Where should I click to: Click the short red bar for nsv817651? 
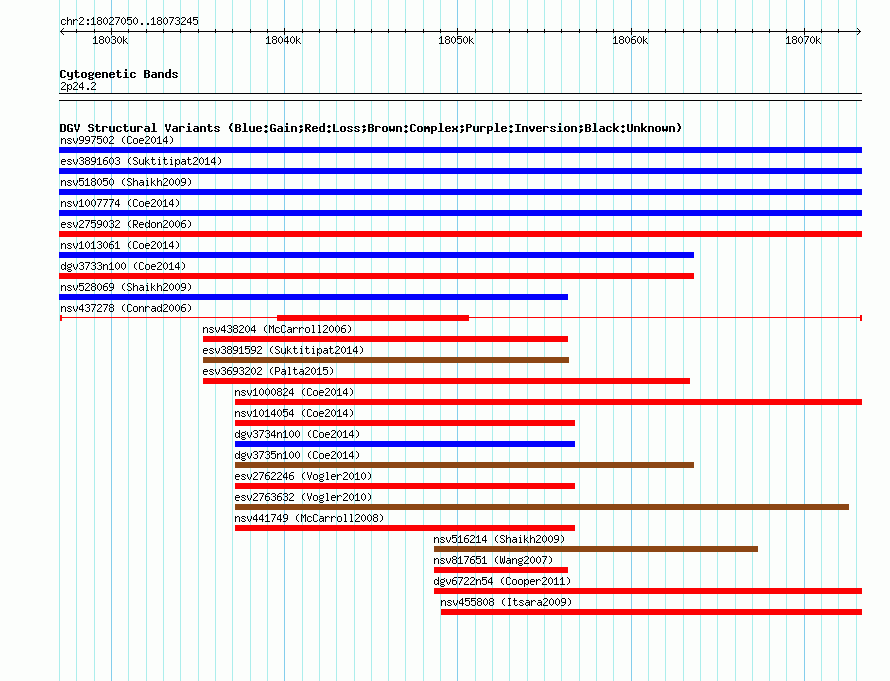[x=501, y=570]
